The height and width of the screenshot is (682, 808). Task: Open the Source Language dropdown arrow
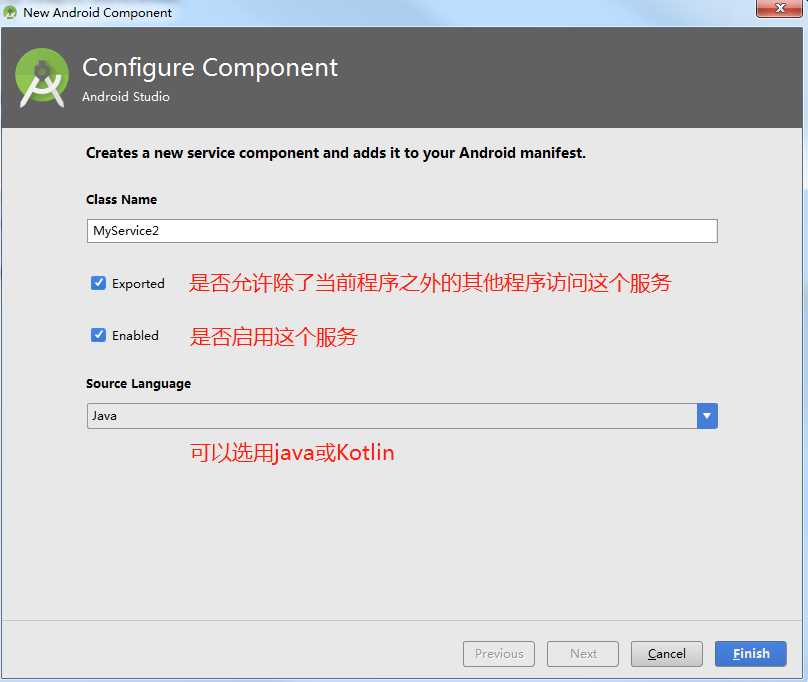point(707,416)
